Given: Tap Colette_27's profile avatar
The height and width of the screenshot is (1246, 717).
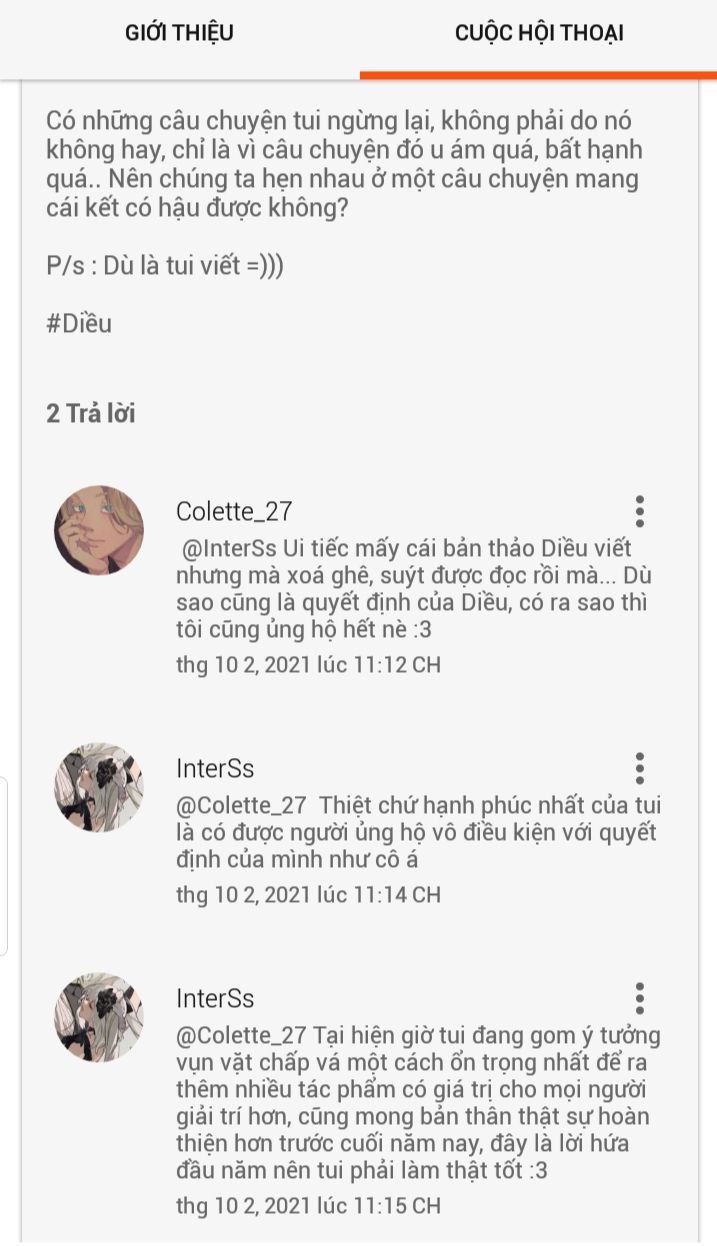Looking at the screenshot, I should coord(99,530).
